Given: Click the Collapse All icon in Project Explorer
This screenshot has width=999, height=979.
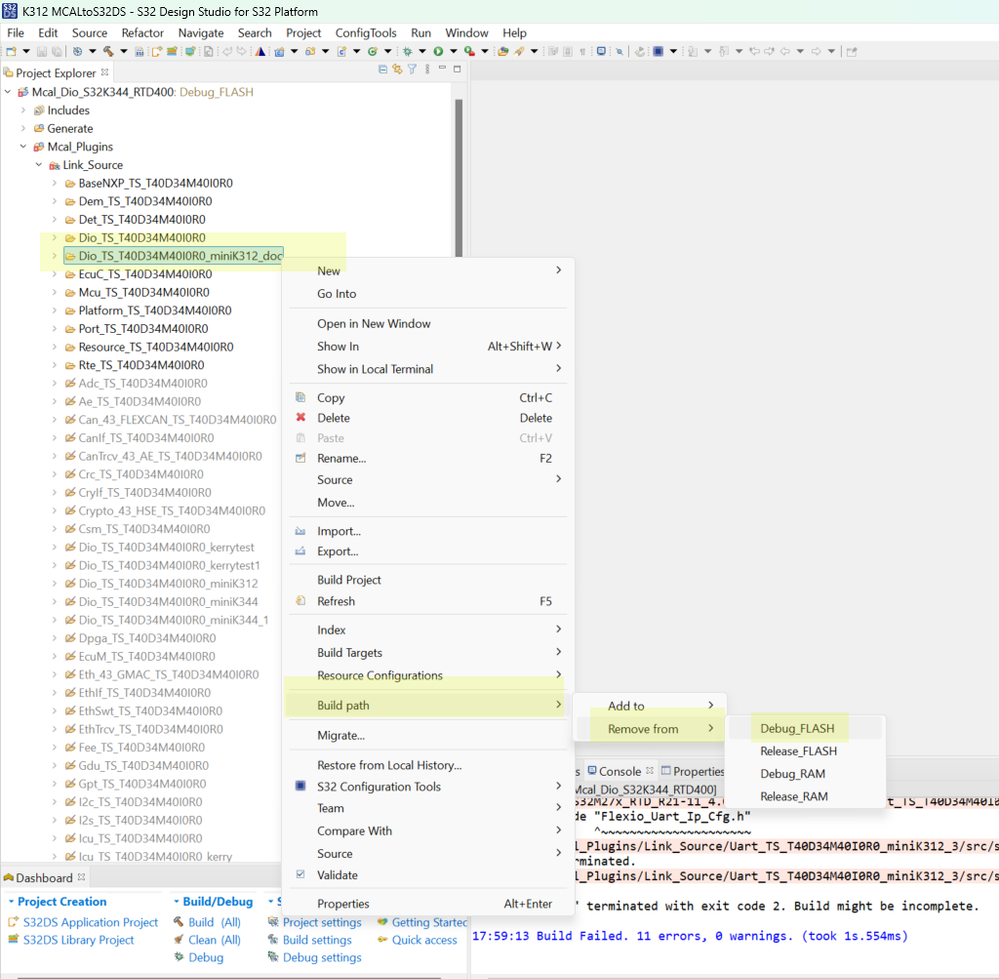Looking at the screenshot, I should click(382, 69).
